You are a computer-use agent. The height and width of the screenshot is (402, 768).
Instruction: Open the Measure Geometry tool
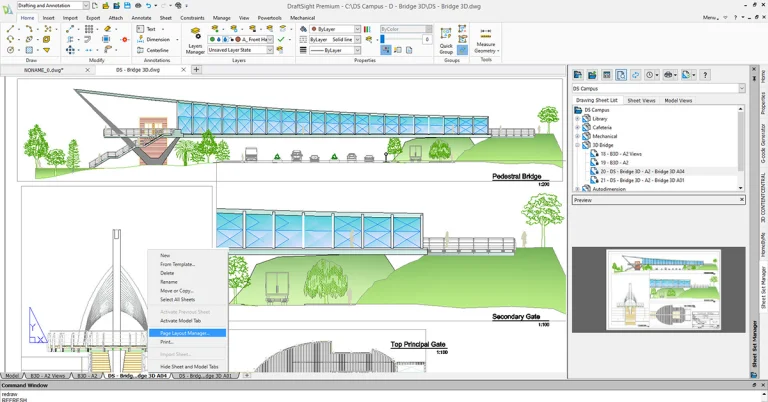coord(485,38)
